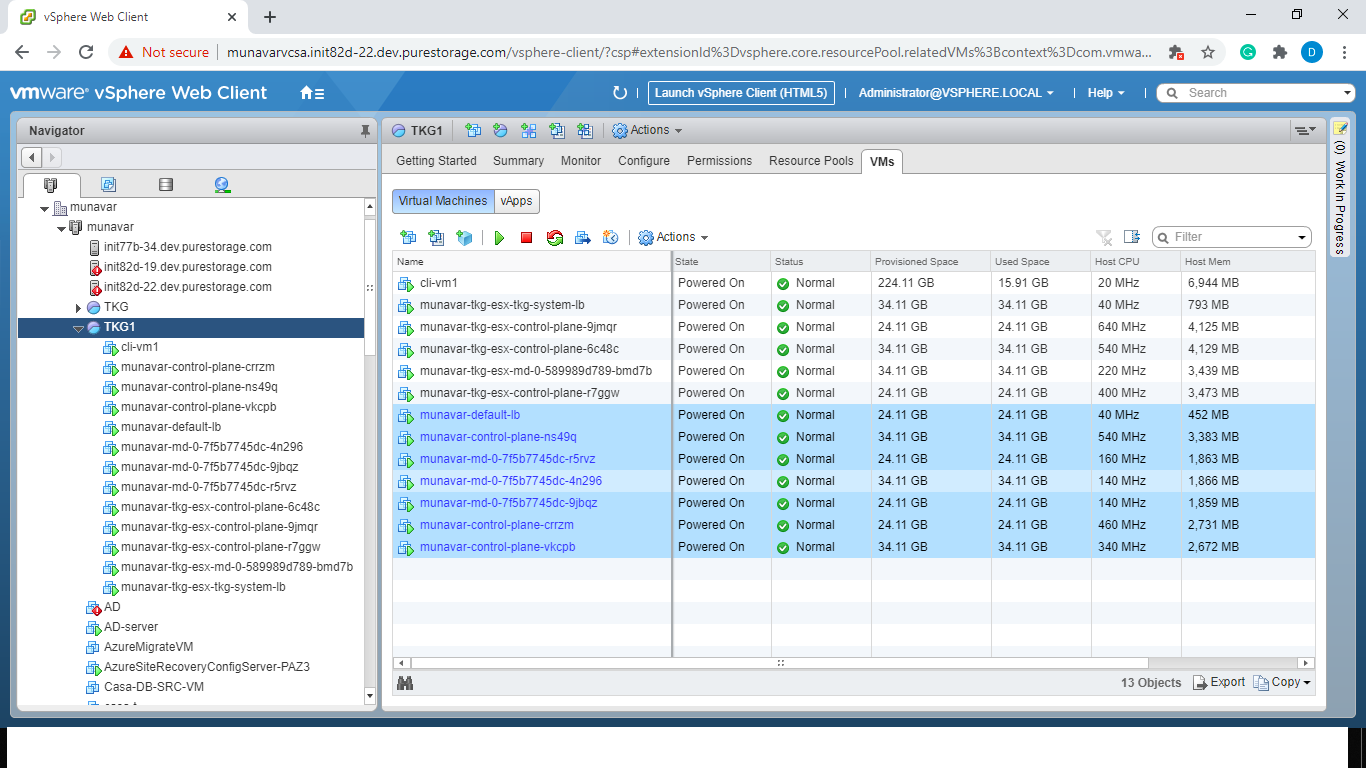
Task: Select cli-vm1 row in VM table
Action: point(853,283)
